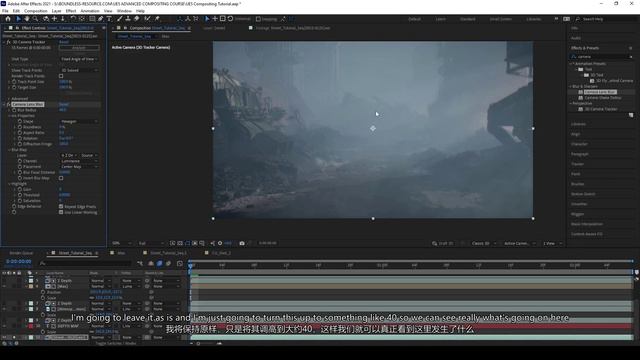
Task: Click the current time indicator playhead
Action: pos(191,265)
